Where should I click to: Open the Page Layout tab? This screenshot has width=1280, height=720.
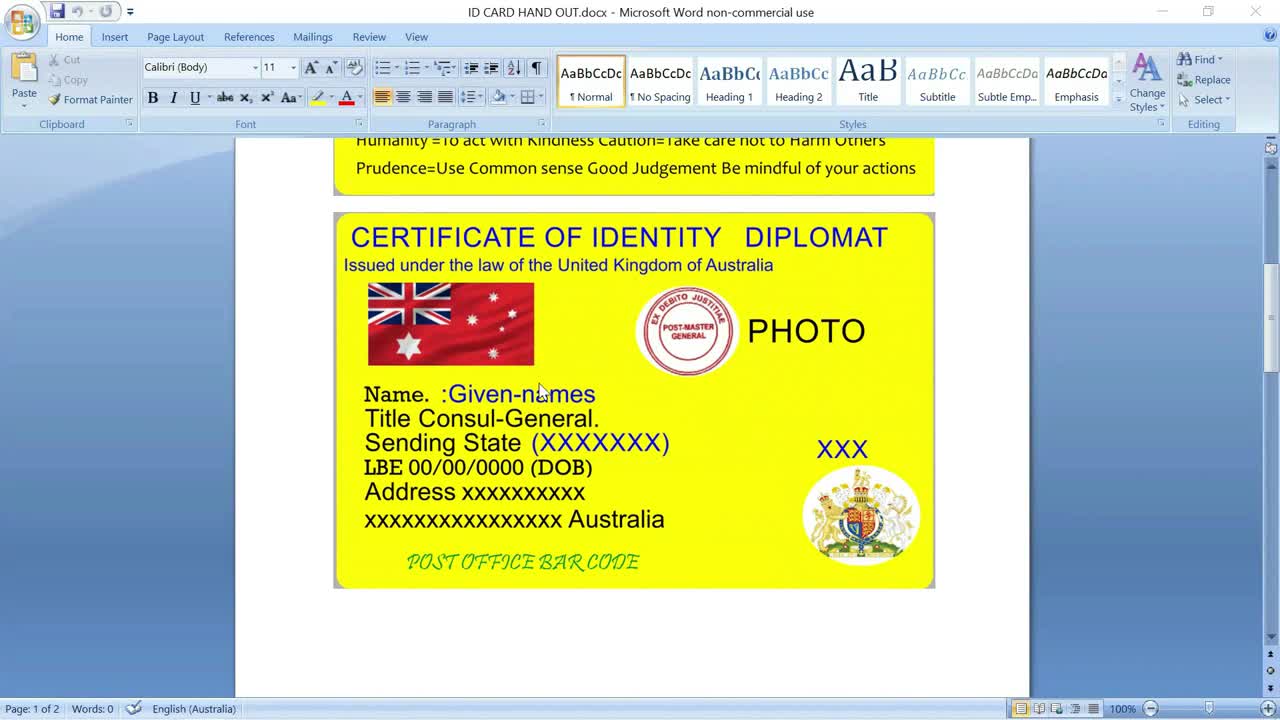[175, 37]
